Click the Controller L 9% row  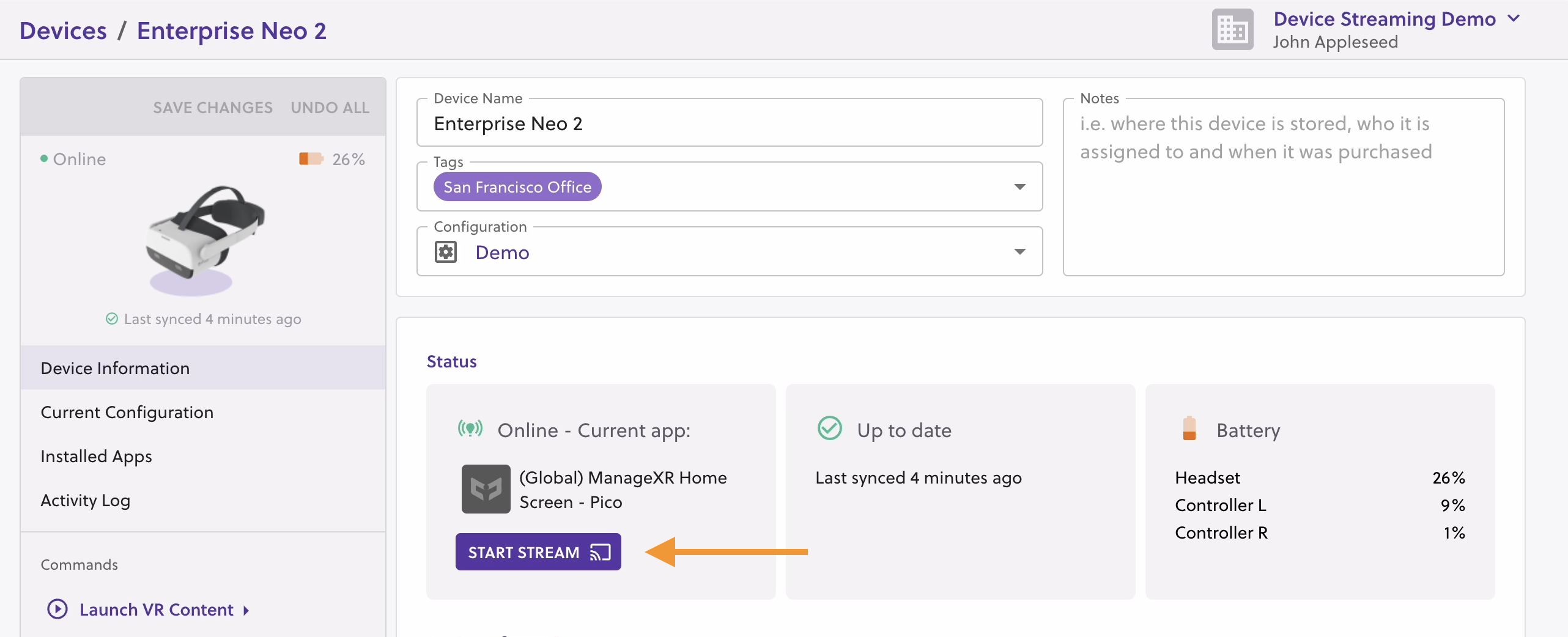(x=1320, y=505)
